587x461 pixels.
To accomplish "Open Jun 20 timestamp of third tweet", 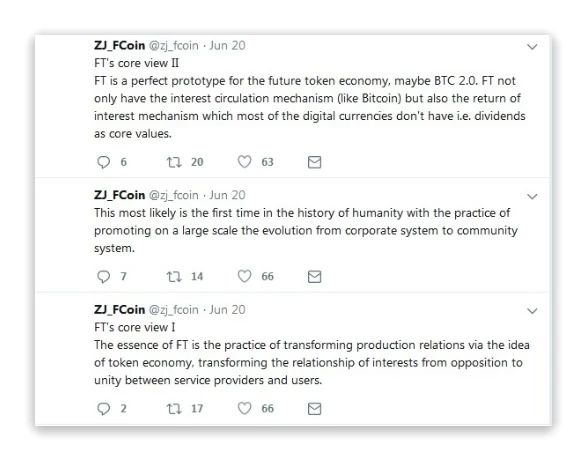I will click(x=227, y=310).
